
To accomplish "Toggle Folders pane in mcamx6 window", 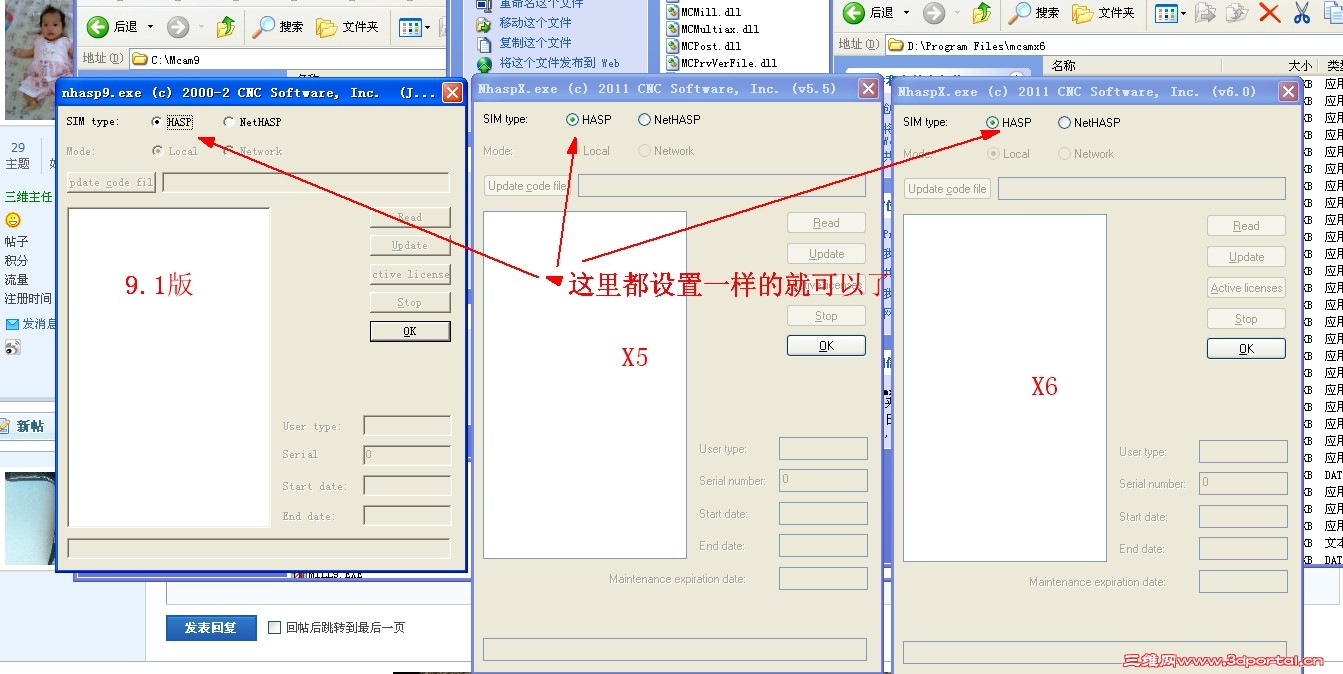I will [x=1104, y=13].
